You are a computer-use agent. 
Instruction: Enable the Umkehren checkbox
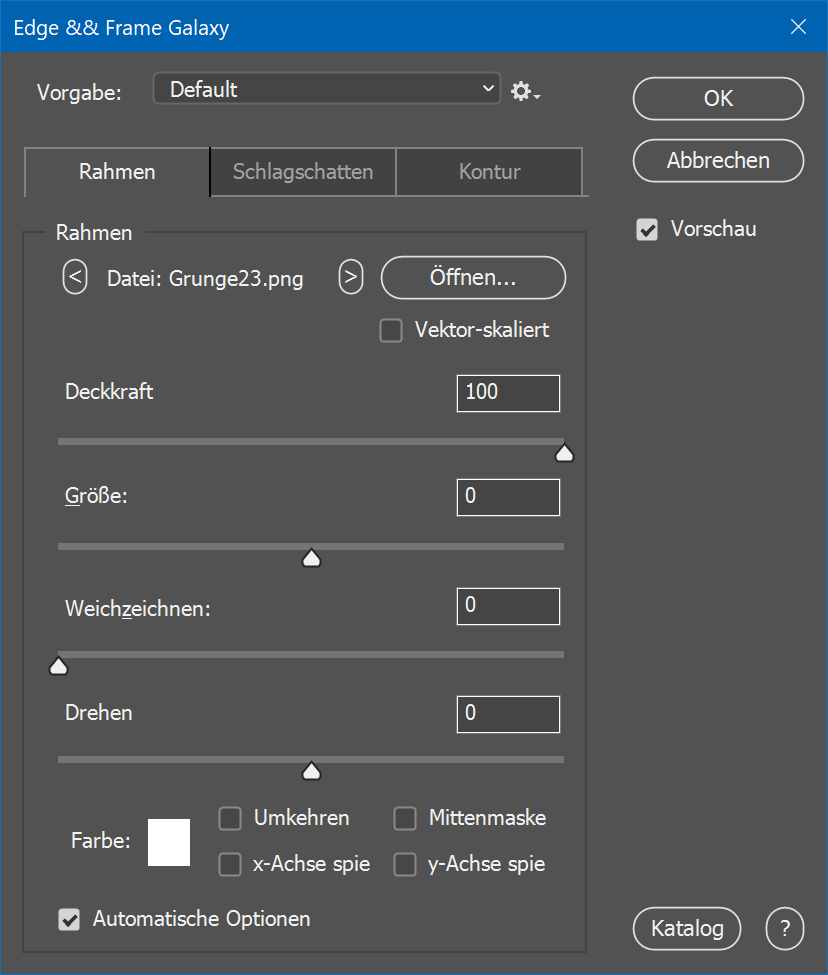point(230,819)
